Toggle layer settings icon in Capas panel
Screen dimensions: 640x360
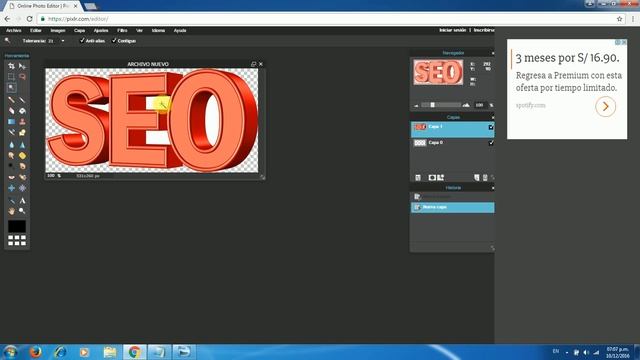(x=418, y=178)
